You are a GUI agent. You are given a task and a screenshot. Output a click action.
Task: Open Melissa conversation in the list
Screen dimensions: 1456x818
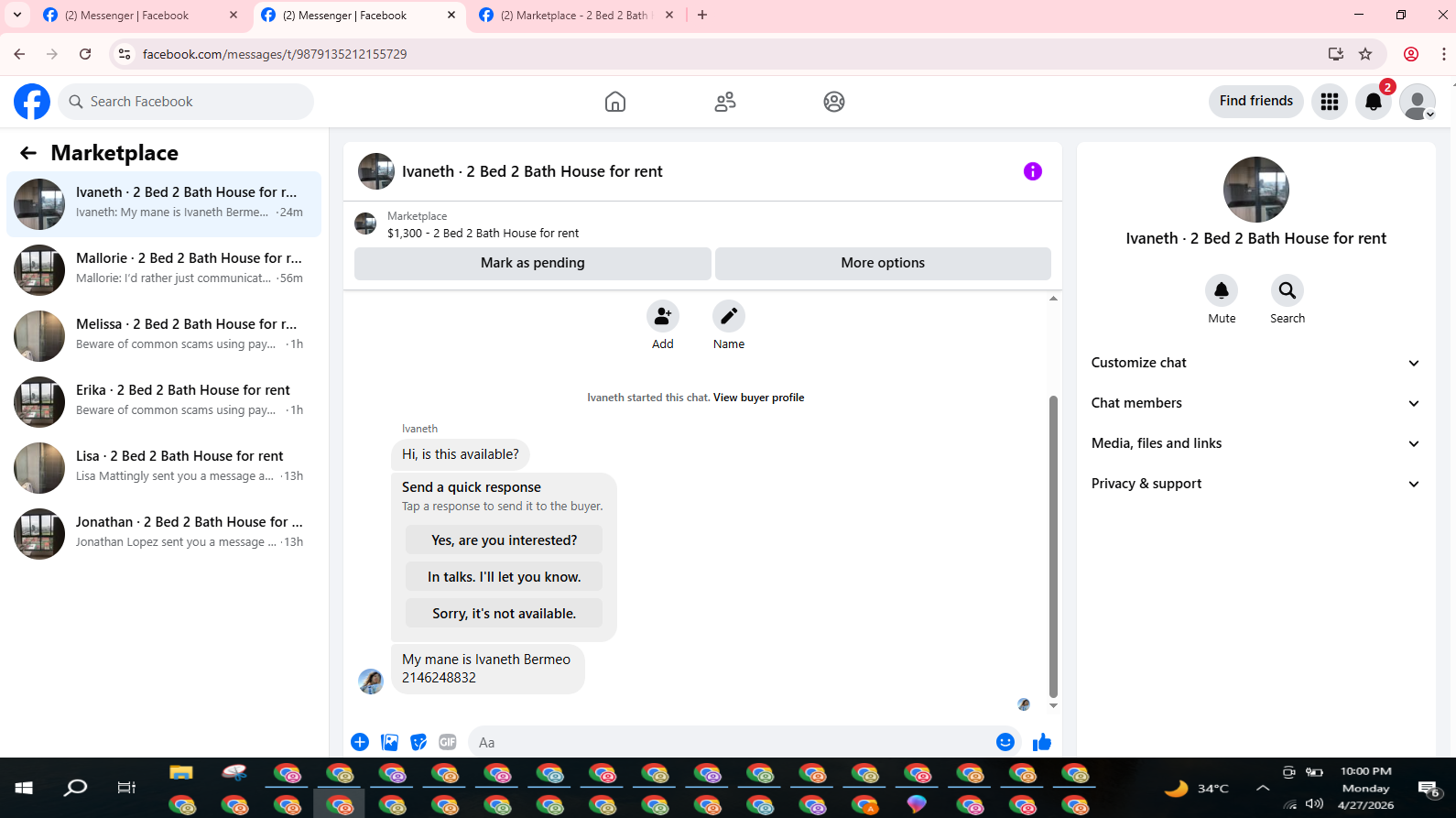[164, 334]
